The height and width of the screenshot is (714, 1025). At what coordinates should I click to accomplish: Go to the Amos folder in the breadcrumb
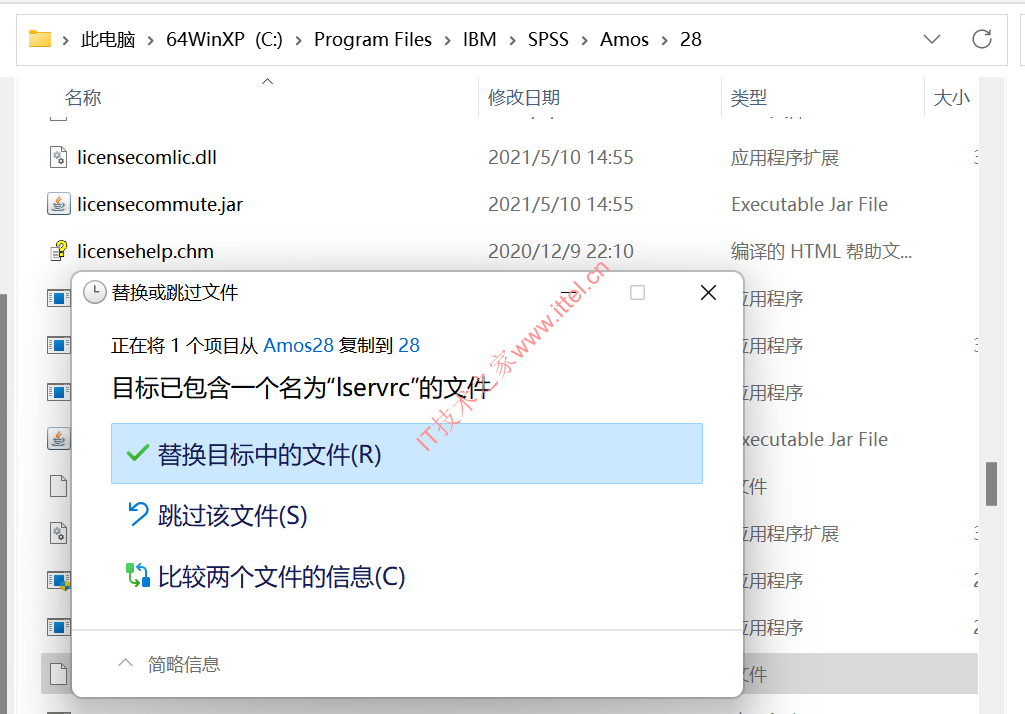point(624,40)
